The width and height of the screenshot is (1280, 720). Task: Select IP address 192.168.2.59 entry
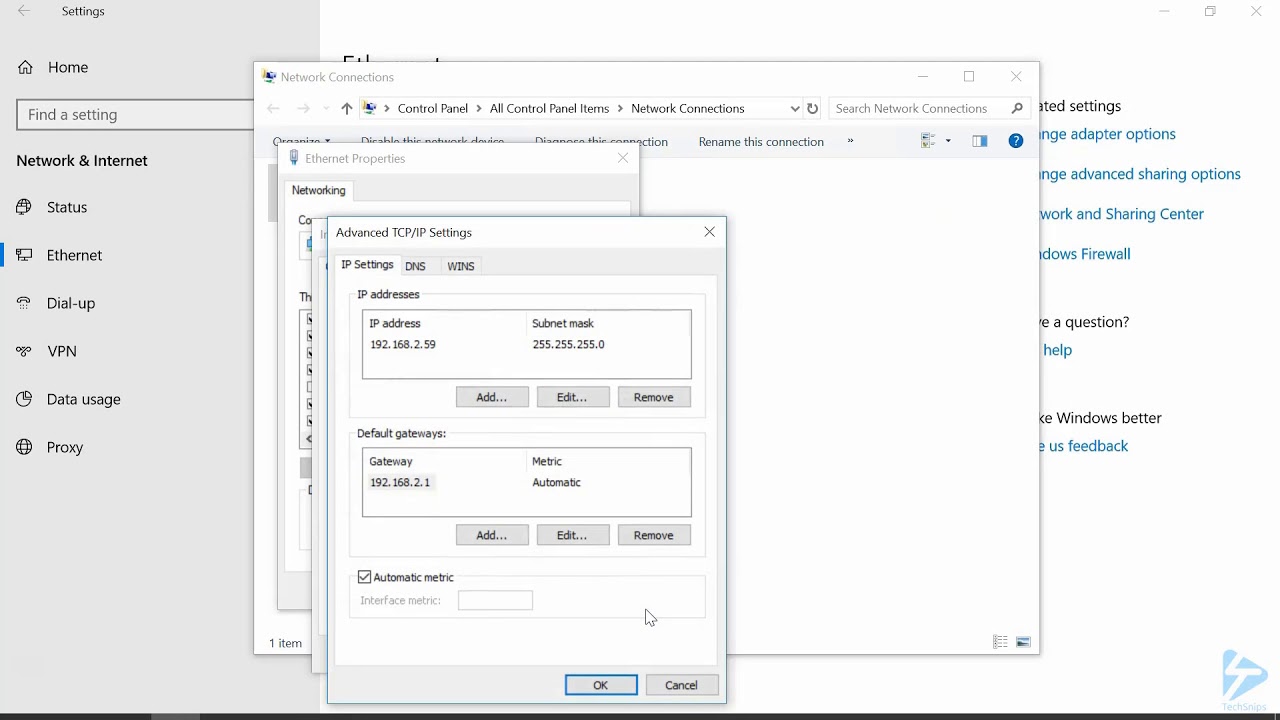click(403, 344)
